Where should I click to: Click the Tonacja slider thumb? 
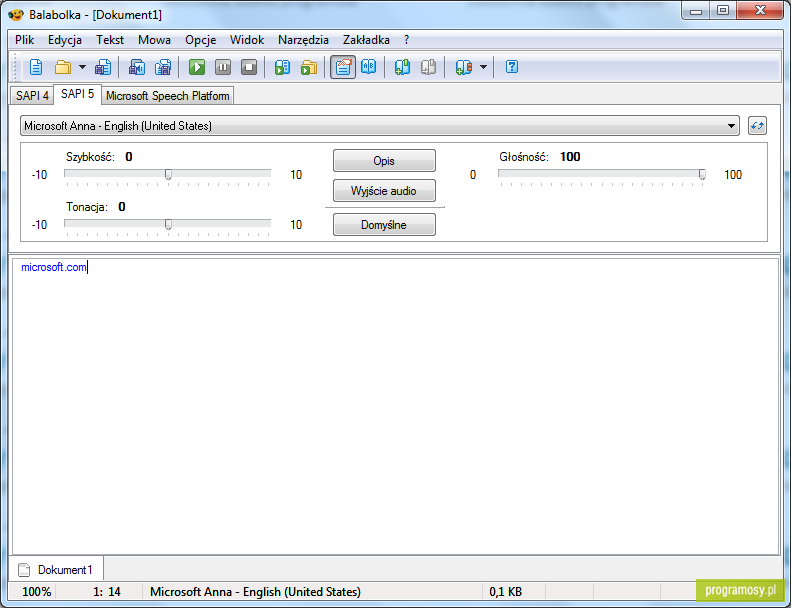point(168,225)
